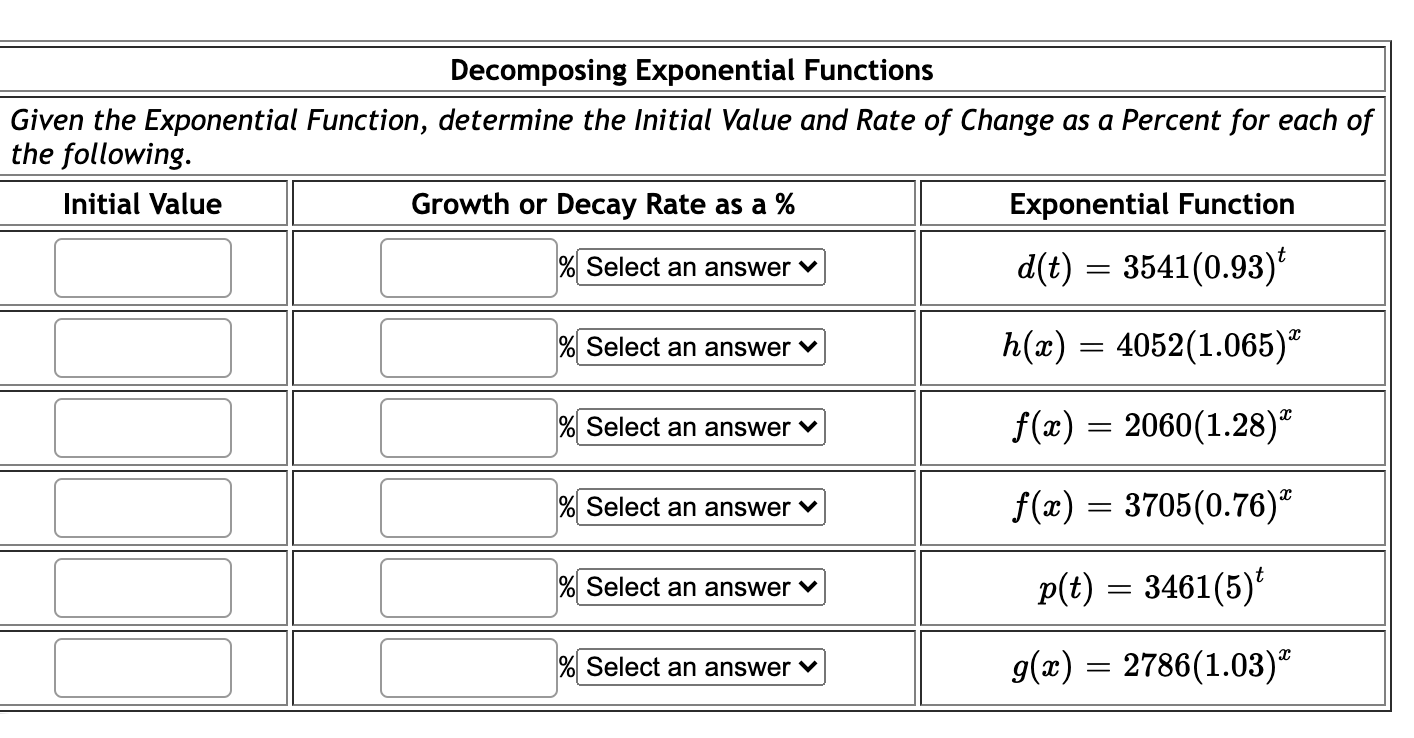
Task: Open the answer dropdown for f(x) = 3705(0.76)^x
Action: point(700,507)
